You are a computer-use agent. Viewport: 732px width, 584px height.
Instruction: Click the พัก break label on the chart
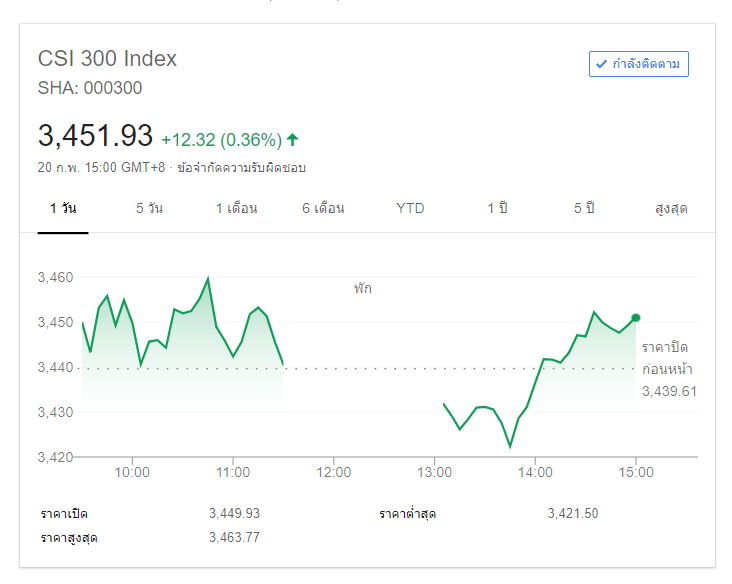362,288
